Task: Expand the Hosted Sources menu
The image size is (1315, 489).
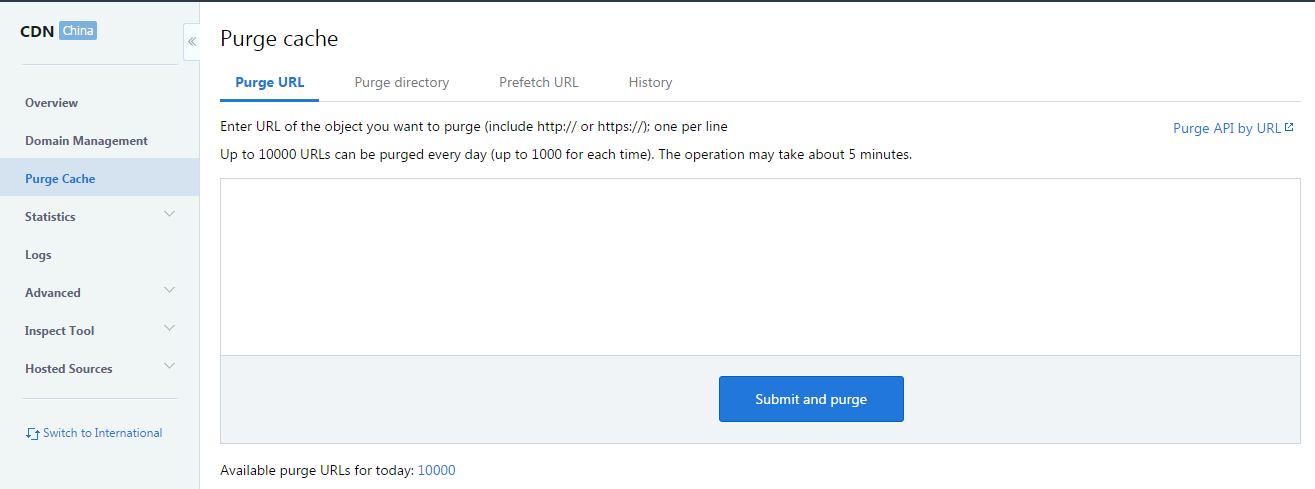Action: point(99,369)
